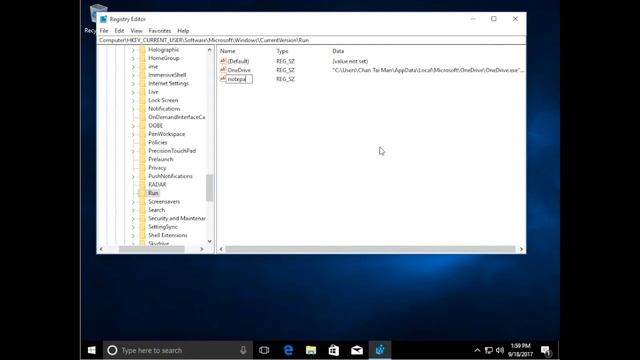Screen dimensions: 640x360
Task: Click tree pane scroll down arrow
Action: [x=210, y=241]
